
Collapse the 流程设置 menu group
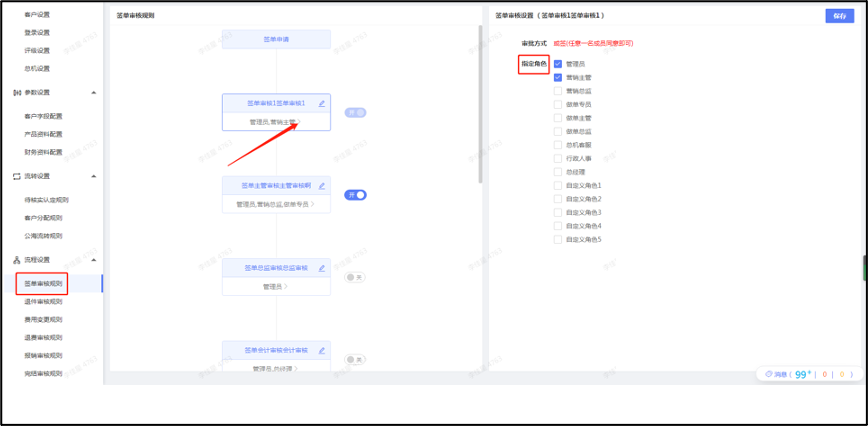click(94, 260)
